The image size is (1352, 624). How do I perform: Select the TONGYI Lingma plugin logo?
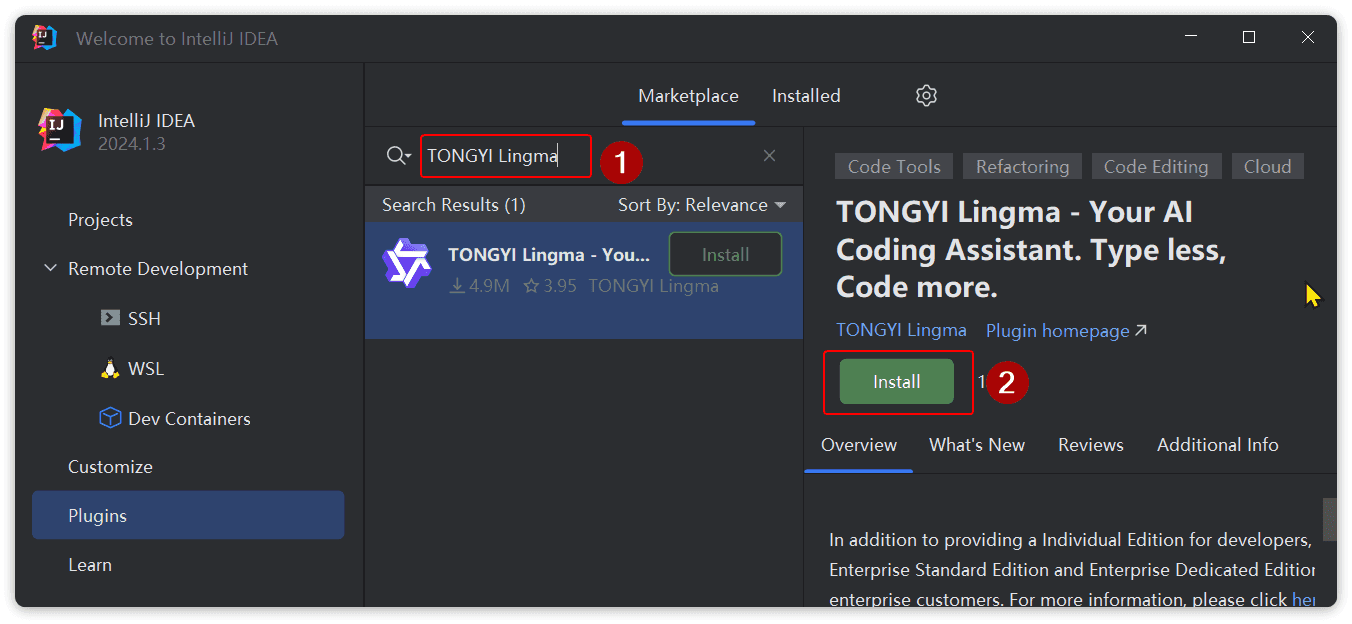pyautogui.click(x=406, y=263)
